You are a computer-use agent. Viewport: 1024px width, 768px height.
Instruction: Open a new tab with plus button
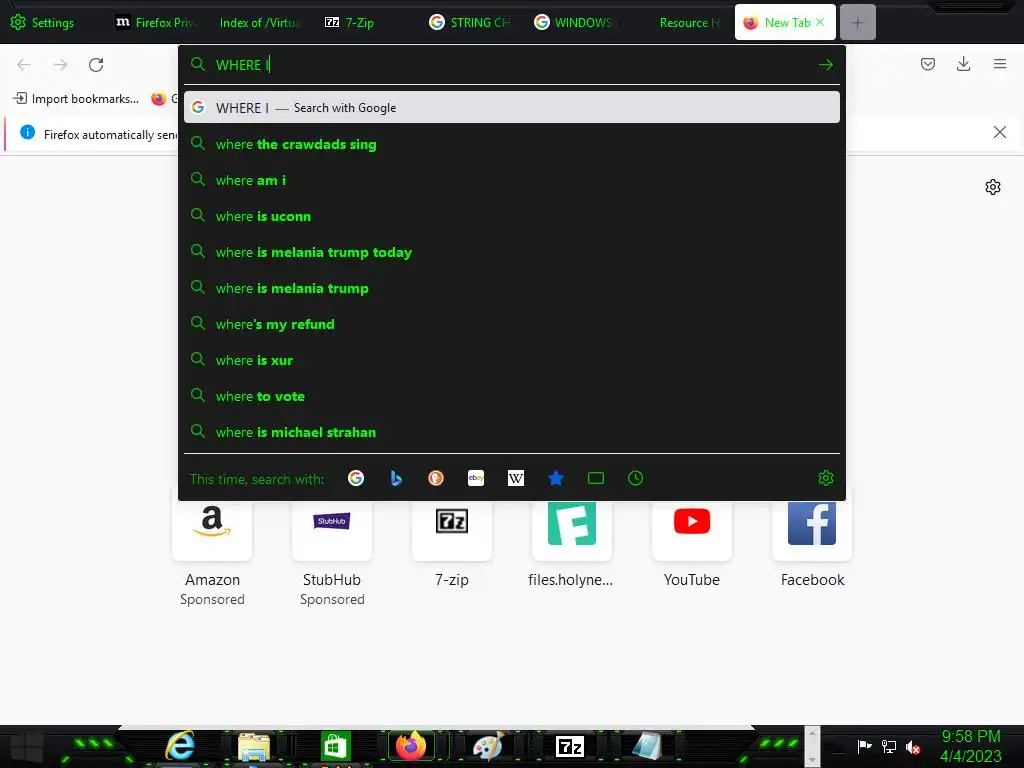click(x=857, y=22)
